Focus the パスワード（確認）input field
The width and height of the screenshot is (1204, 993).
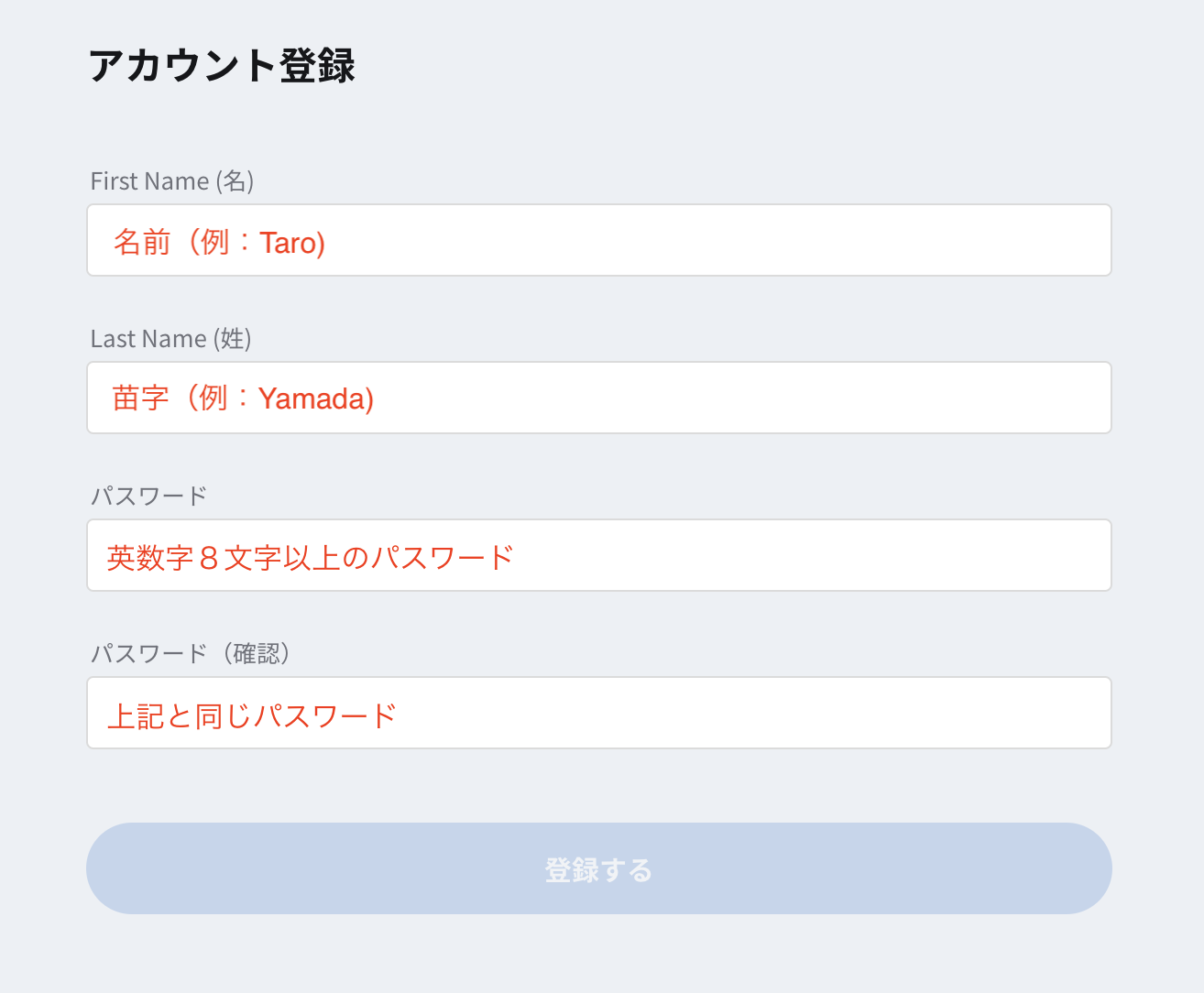pyautogui.click(x=599, y=713)
